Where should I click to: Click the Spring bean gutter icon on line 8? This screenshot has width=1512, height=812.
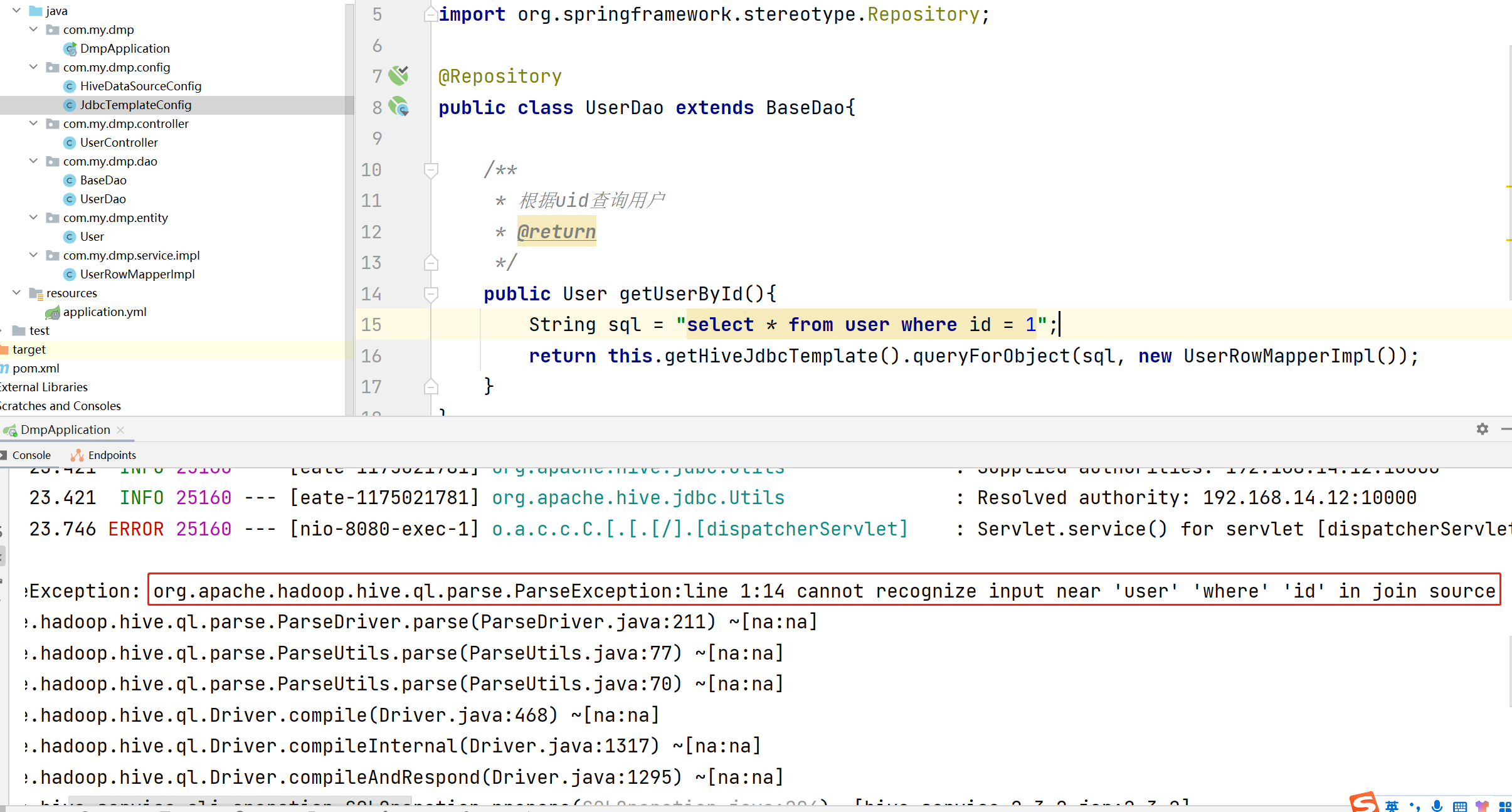[398, 107]
